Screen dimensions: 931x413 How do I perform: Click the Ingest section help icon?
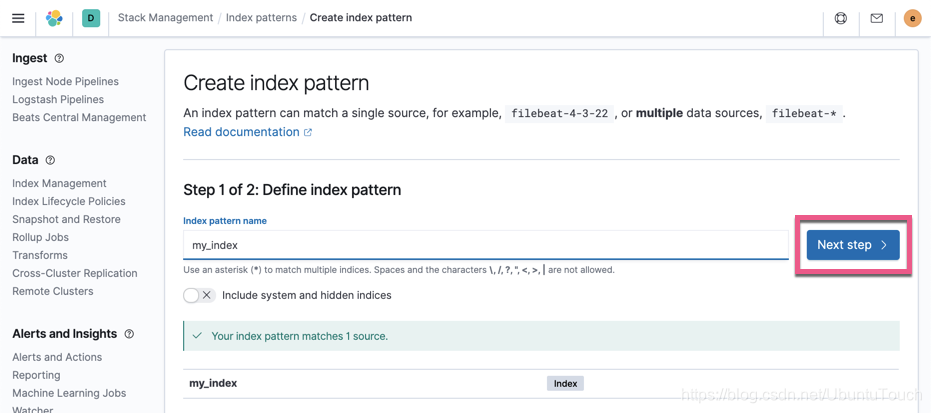click(59, 59)
